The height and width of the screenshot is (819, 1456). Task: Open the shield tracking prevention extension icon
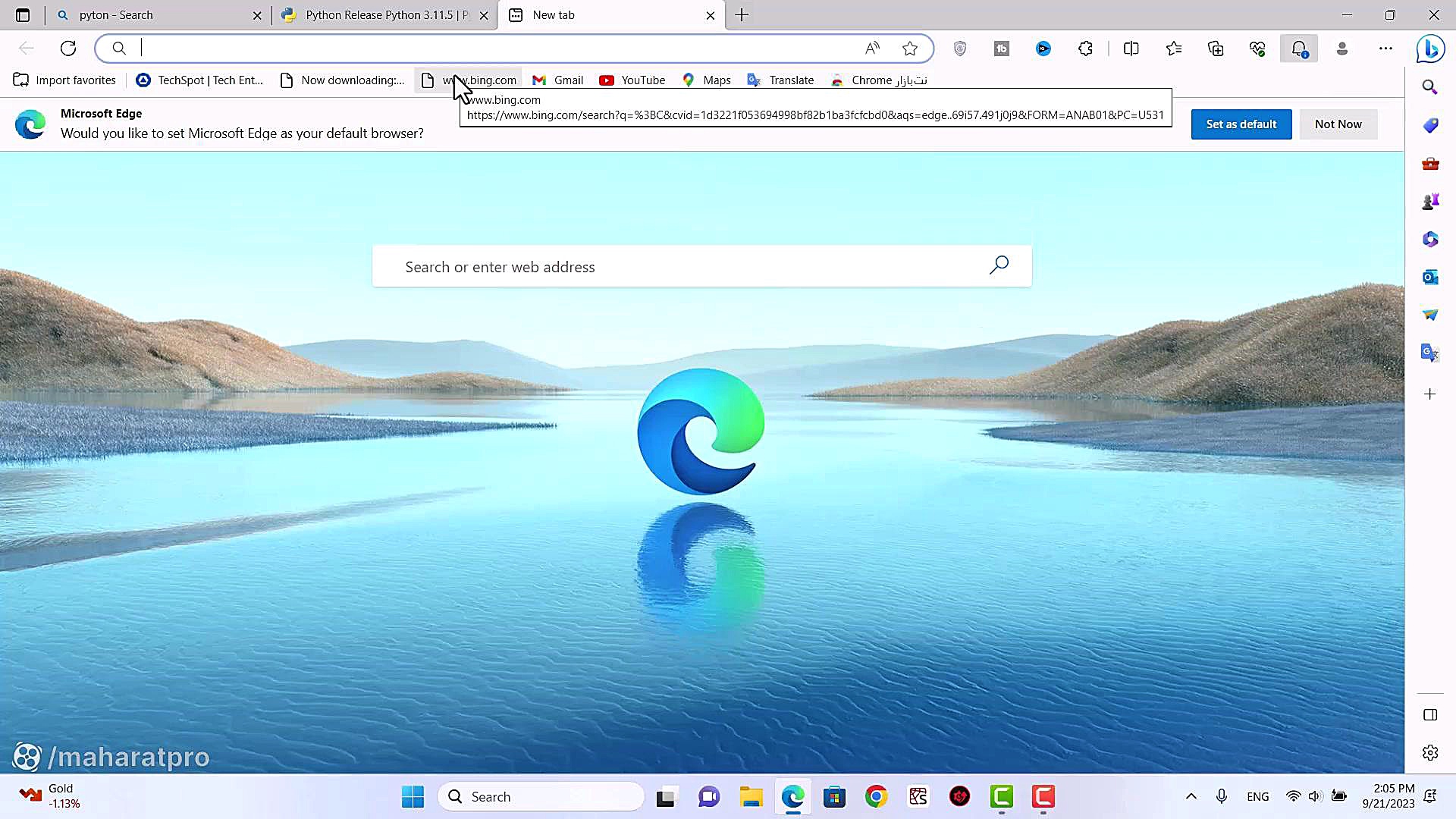(960, 49)
